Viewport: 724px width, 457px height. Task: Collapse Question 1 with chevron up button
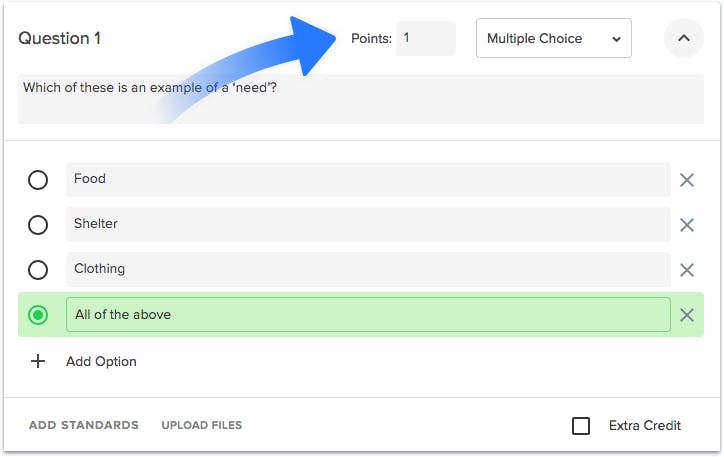(x=683, y=38)
